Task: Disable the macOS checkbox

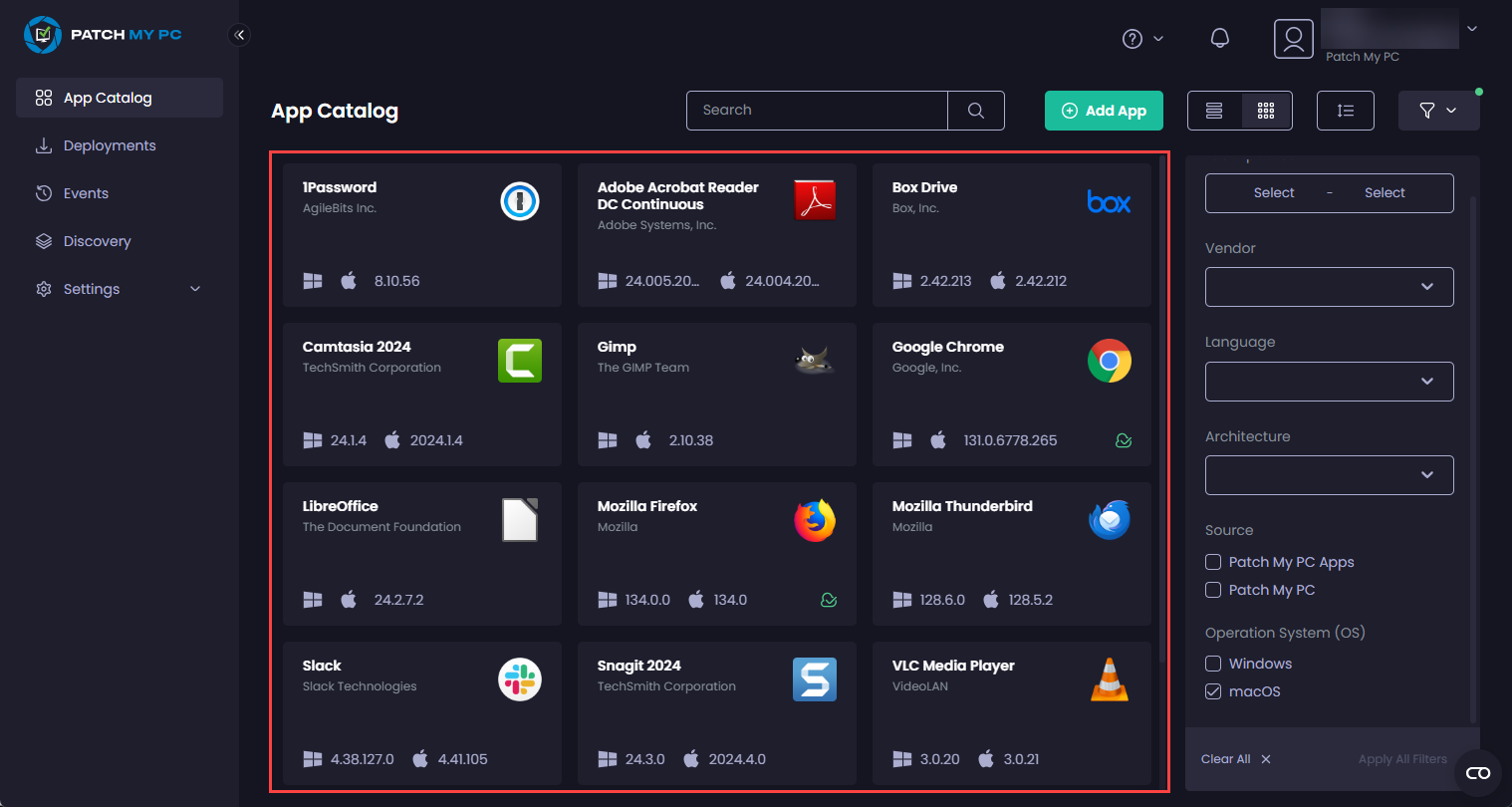Action: [x=1213, y=690]
